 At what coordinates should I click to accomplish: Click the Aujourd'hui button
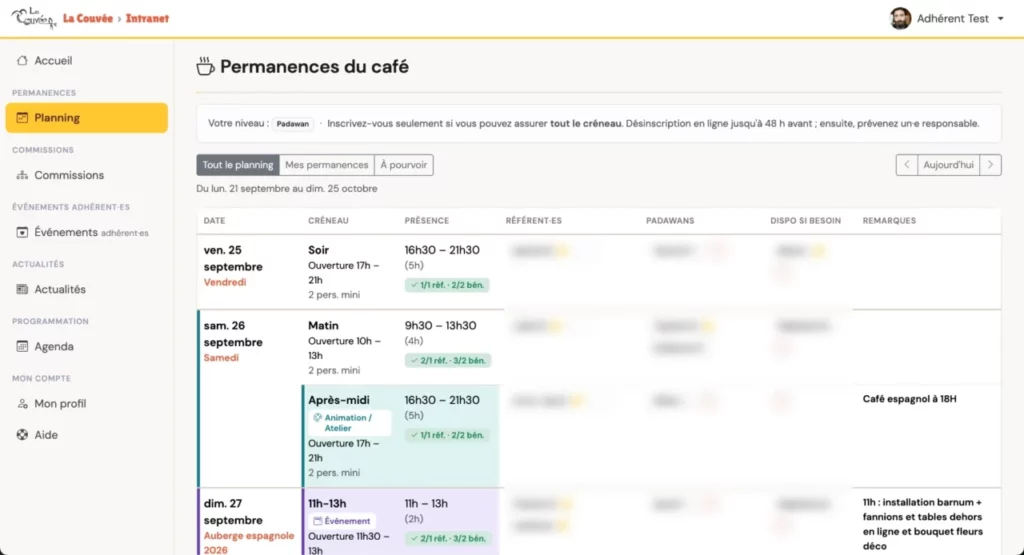tap(948, 165)
